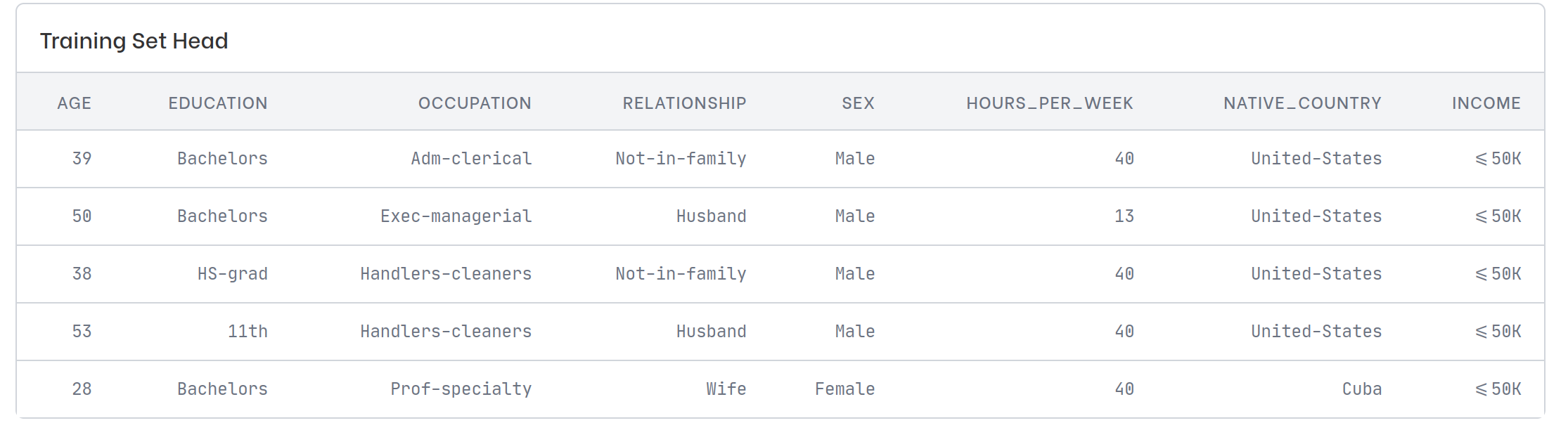1568x437 pixels.
Task: Select the NATIVE_COUNTRY column header
Action: (x=1302, y=103)
